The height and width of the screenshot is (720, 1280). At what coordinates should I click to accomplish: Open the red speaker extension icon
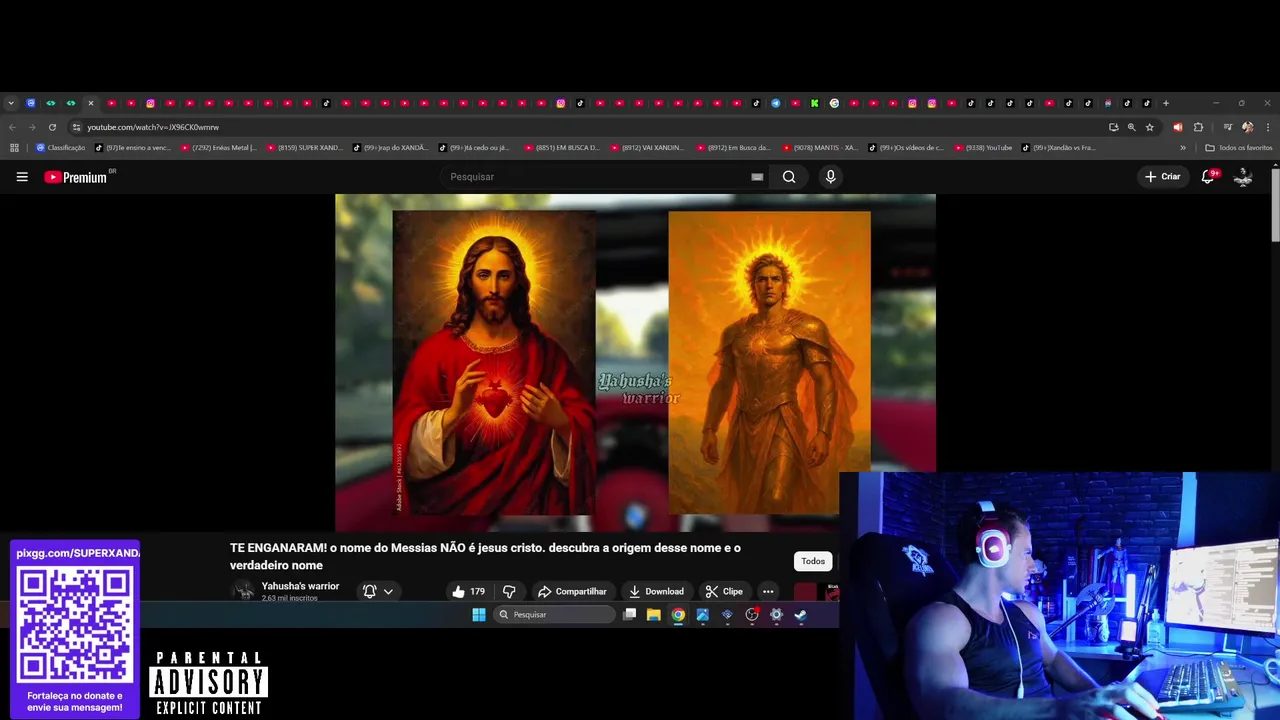tap(1177, 127)
